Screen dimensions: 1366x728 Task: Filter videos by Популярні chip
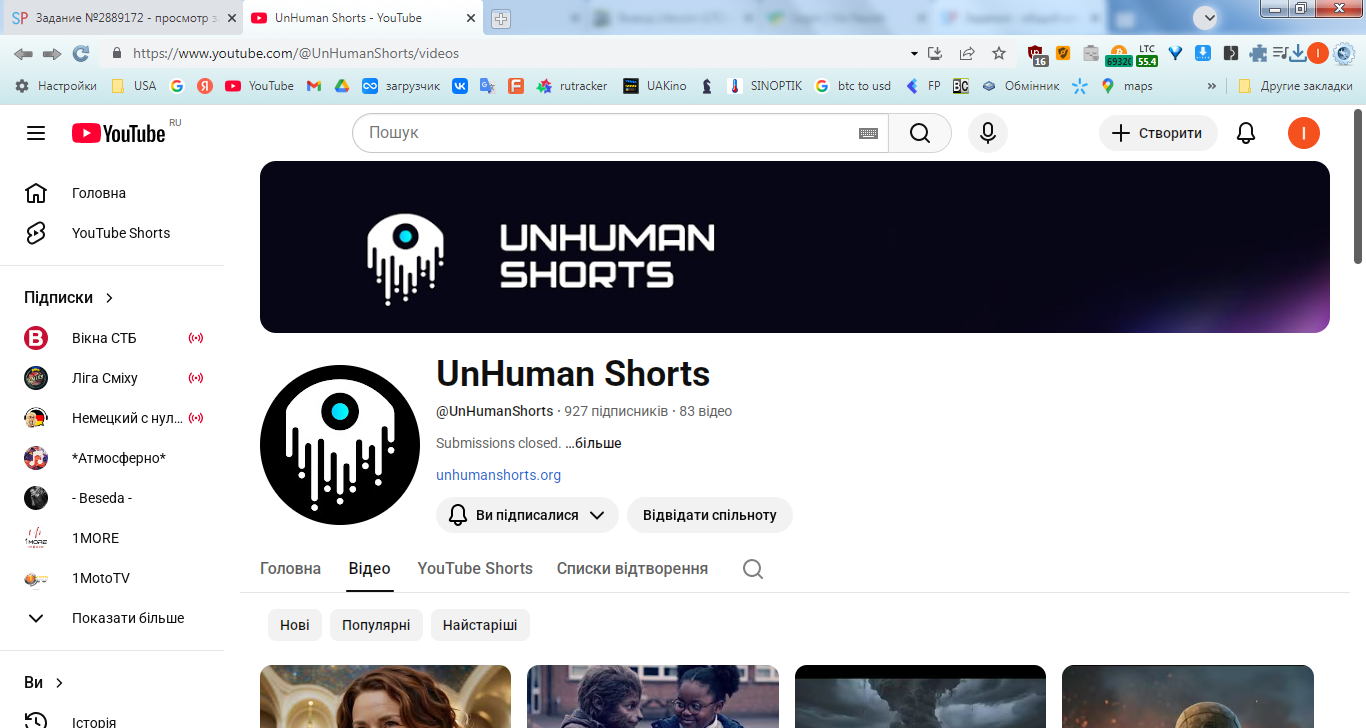(376, 626)
